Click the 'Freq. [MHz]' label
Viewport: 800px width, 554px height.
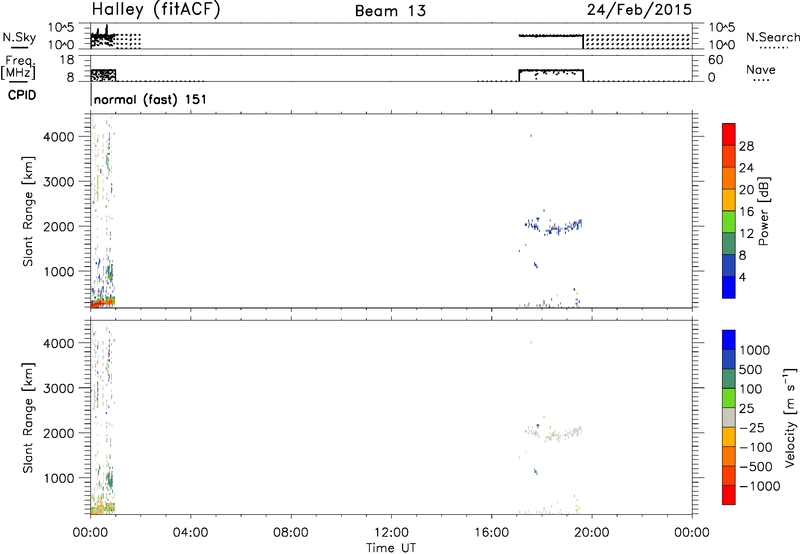[x=20, y=67]
